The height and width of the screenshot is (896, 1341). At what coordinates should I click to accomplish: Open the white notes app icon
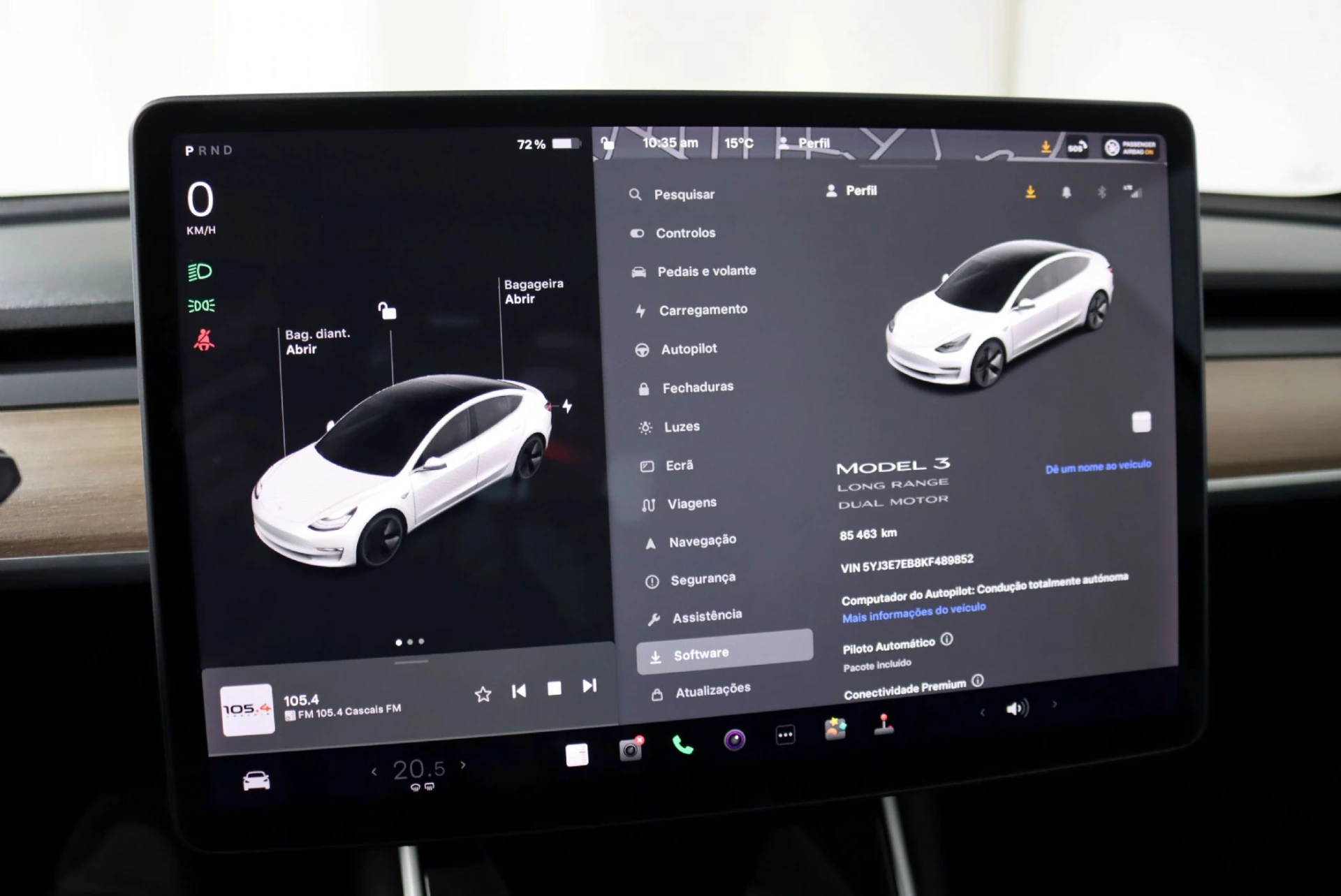tap(577, 754)
